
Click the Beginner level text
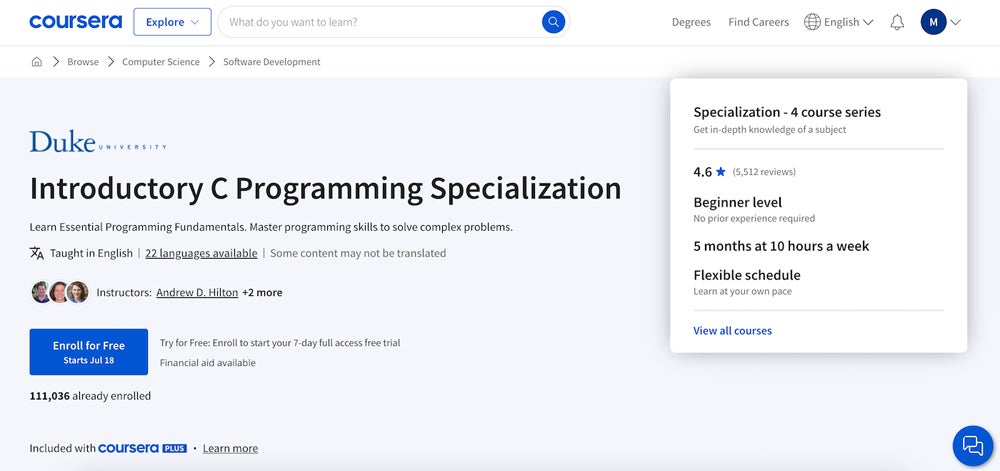coord(737,202)
